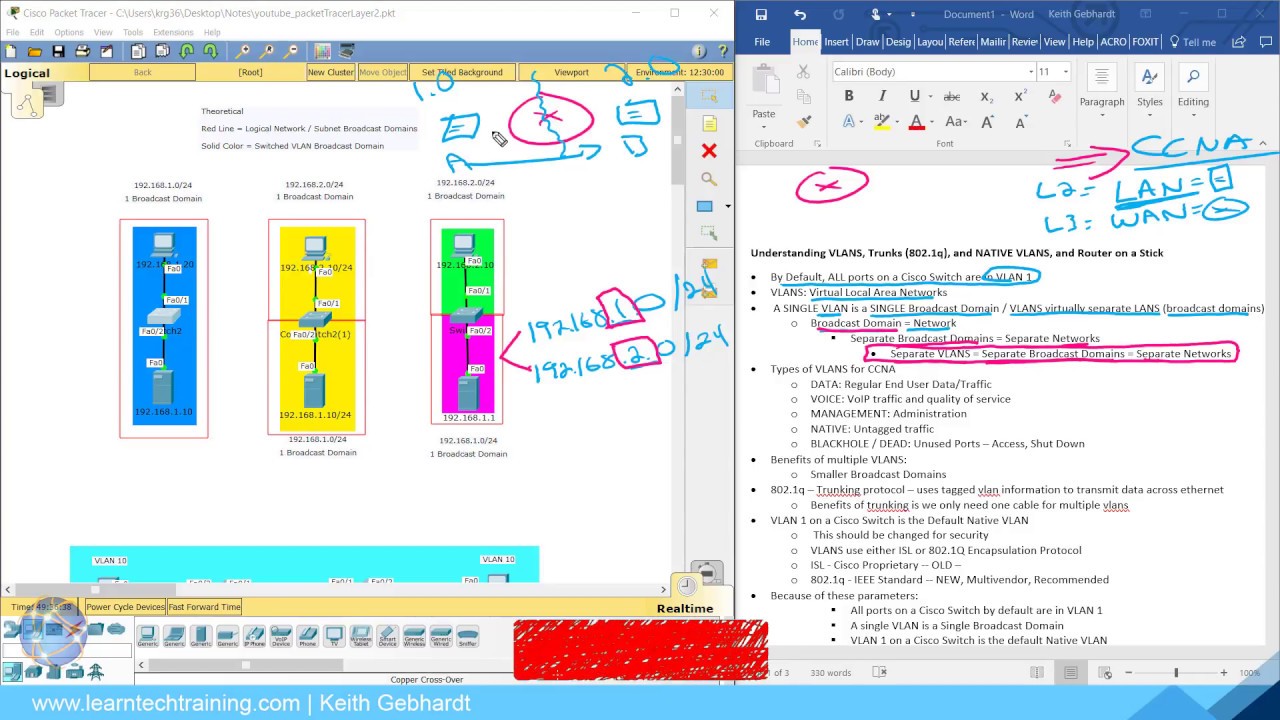Click Word Undo arrow icon
The image size is (1280, 720).
799,14
